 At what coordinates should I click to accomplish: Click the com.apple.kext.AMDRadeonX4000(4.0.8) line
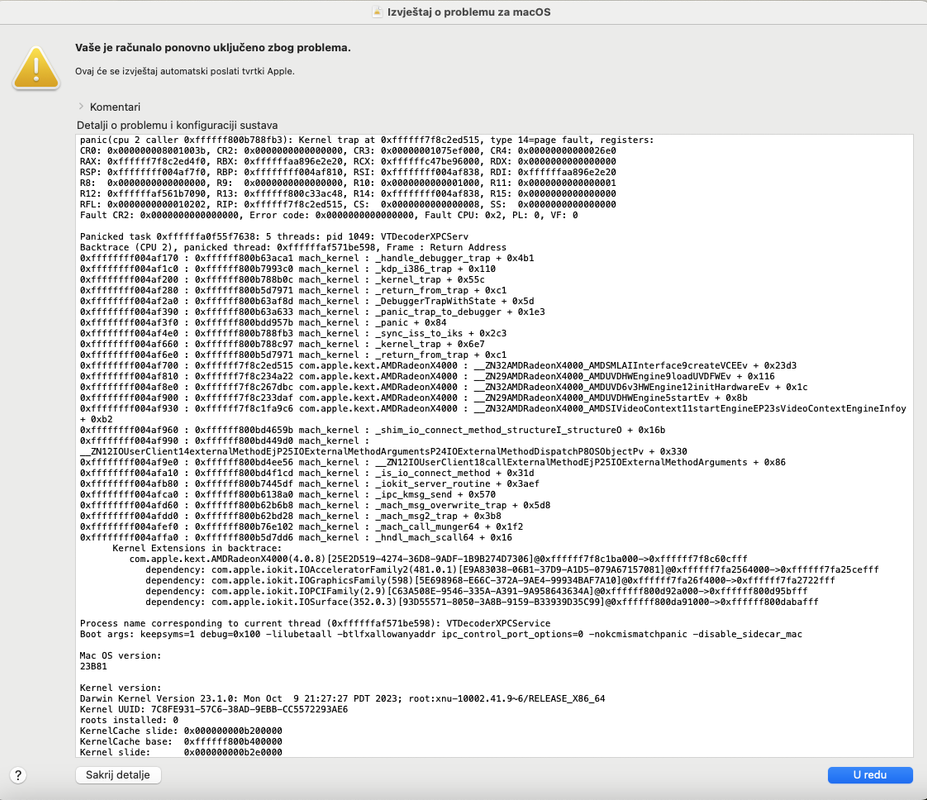(x=438, y=559)
